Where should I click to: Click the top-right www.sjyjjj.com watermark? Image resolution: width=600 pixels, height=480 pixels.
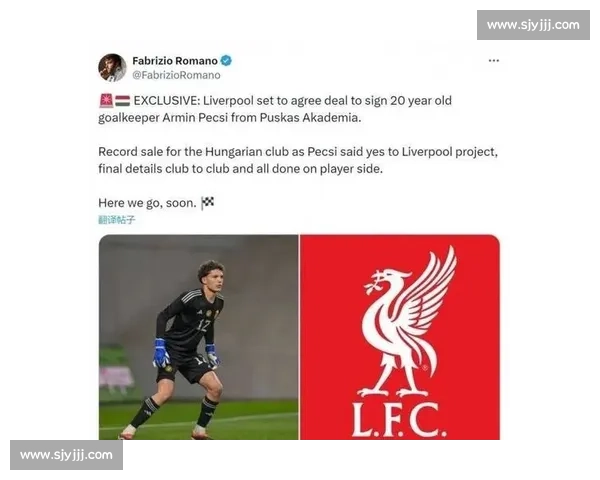coord(533,25)
